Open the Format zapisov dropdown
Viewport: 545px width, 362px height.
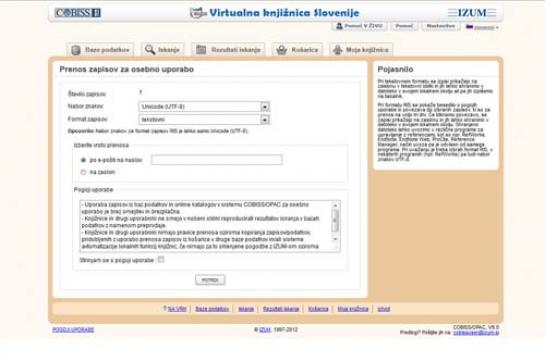[x=204, y=120]
